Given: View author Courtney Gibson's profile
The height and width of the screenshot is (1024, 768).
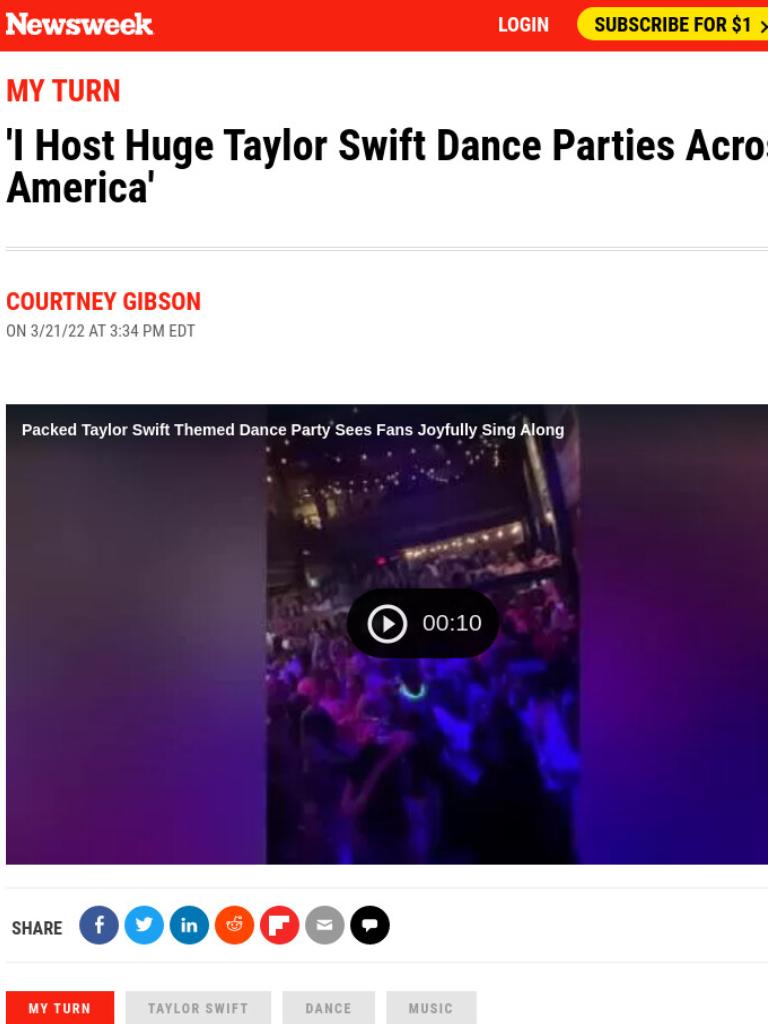Looking at the screenshot, I should click(x=103, y=301).
